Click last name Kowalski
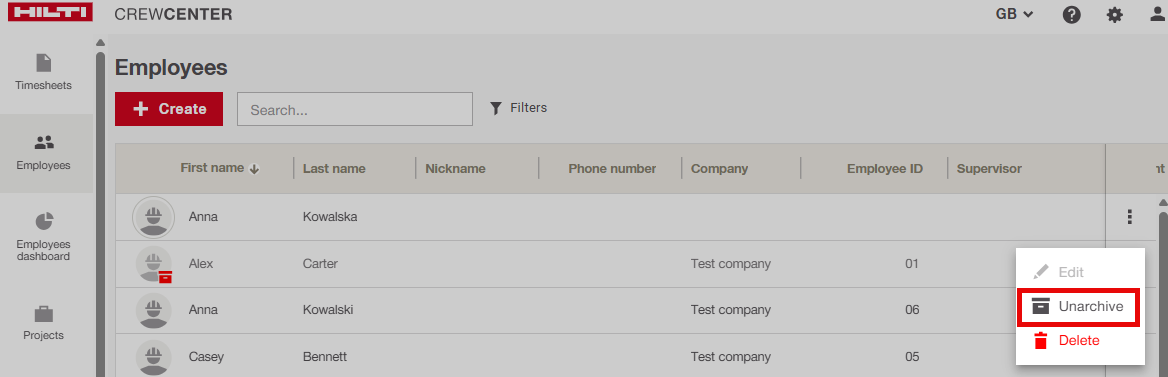This screenshot has width=1168, height=377. pyautogui.click(x=328, y=310)
